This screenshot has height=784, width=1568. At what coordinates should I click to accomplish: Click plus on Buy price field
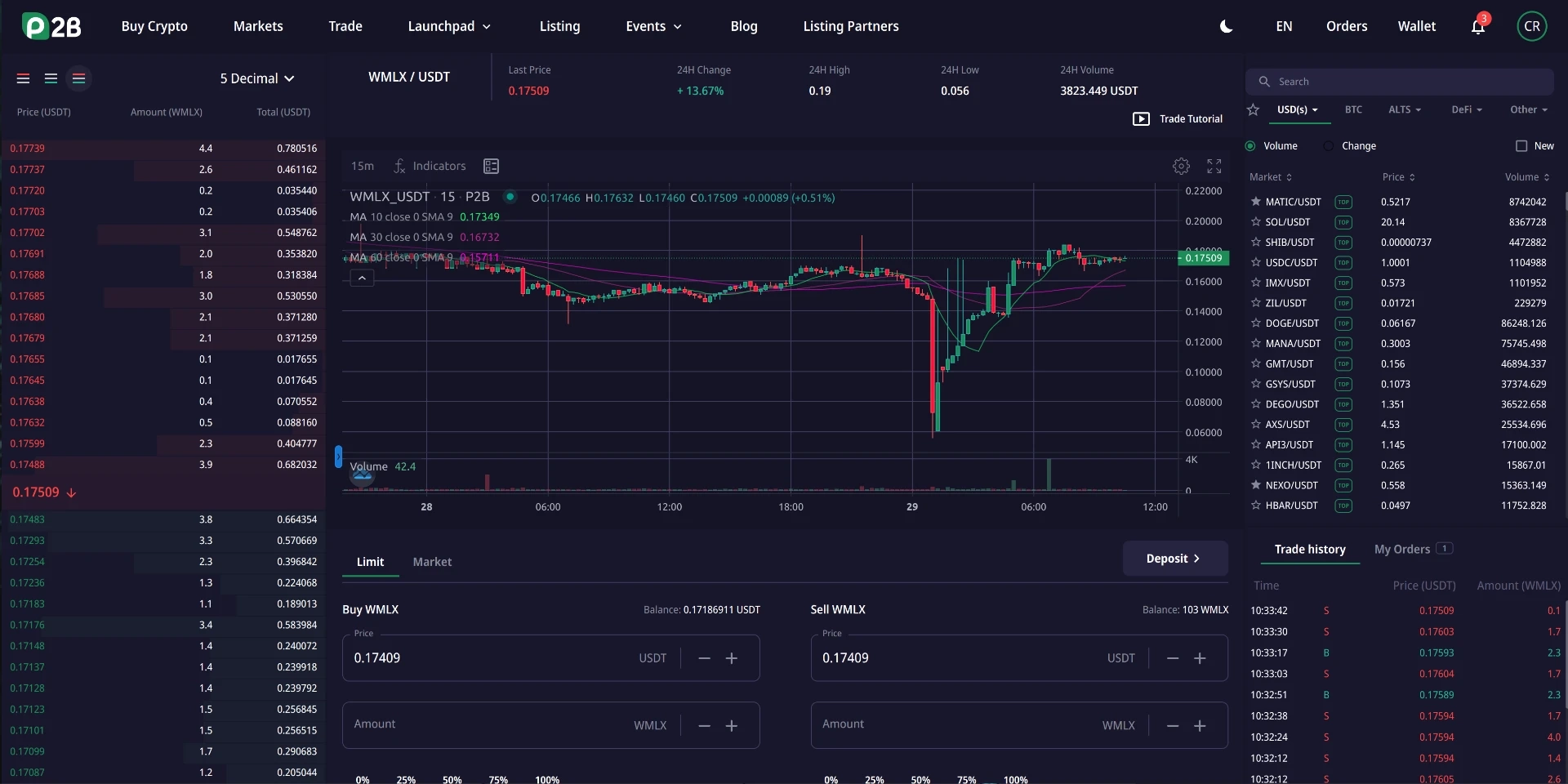[732, 658]
